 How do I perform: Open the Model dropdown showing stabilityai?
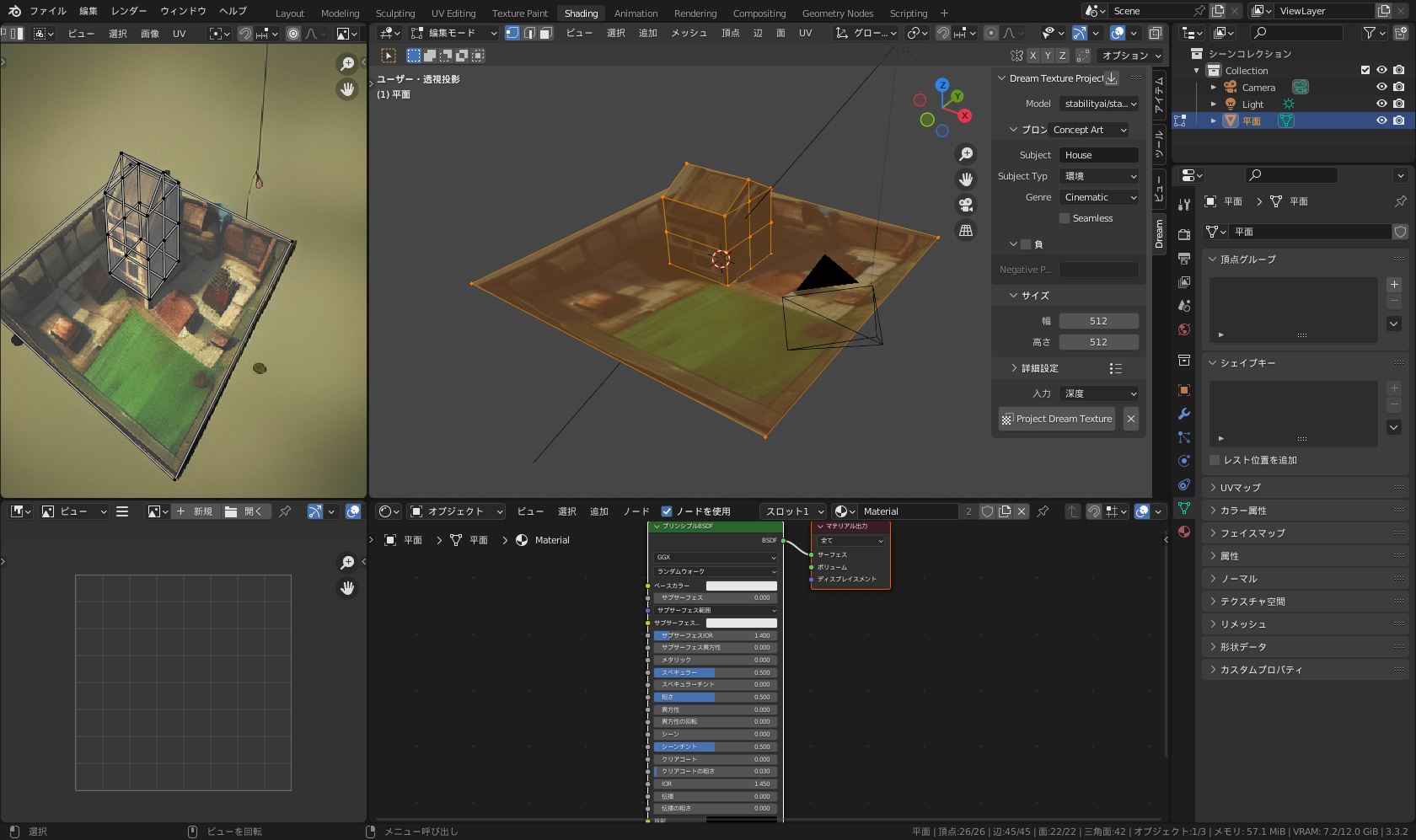[1098, 104]
